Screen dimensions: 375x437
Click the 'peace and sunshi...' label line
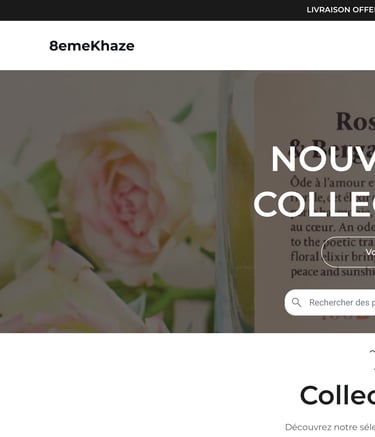pos(333,272)
